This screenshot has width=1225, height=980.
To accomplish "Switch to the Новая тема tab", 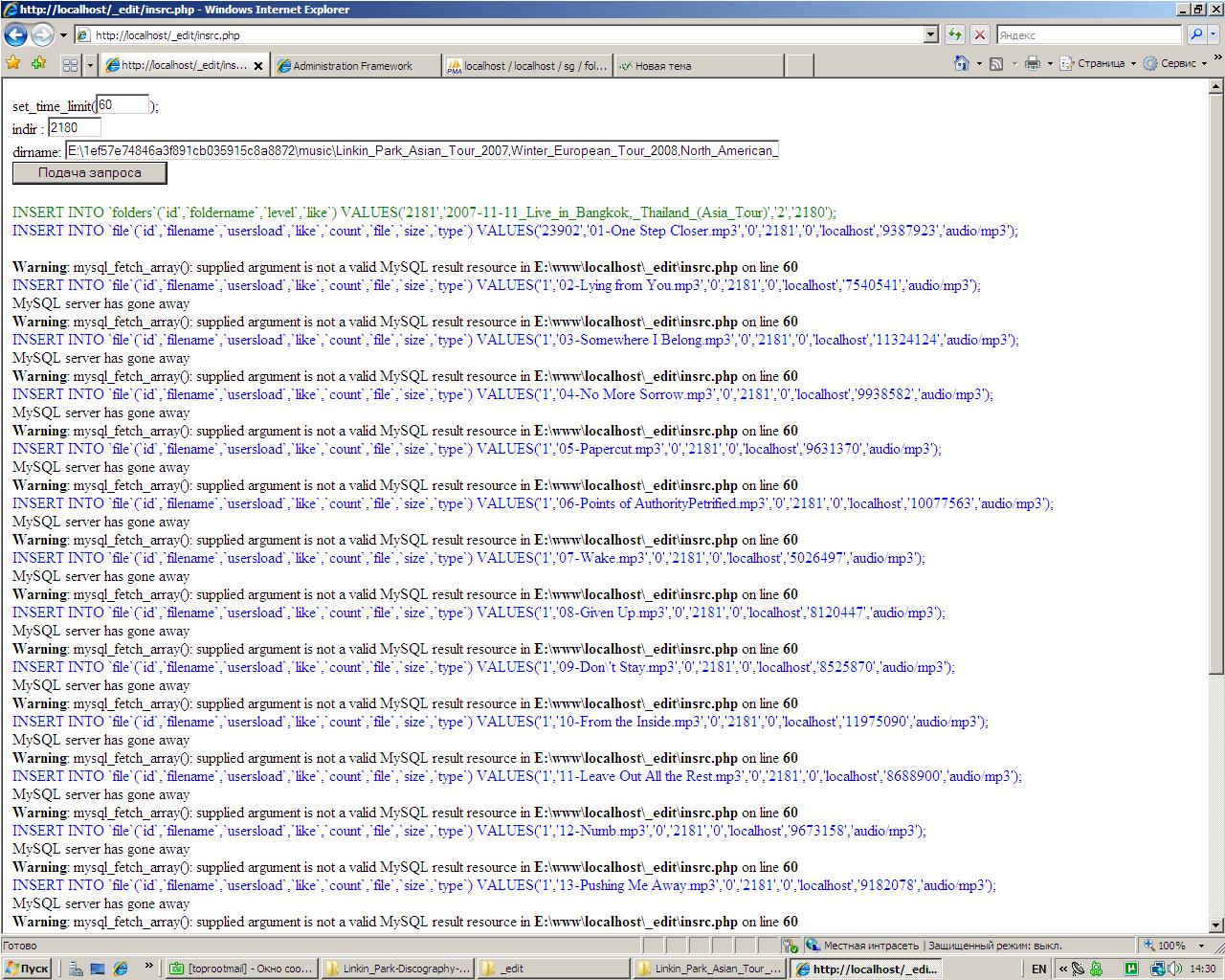I will click(698, 66).
